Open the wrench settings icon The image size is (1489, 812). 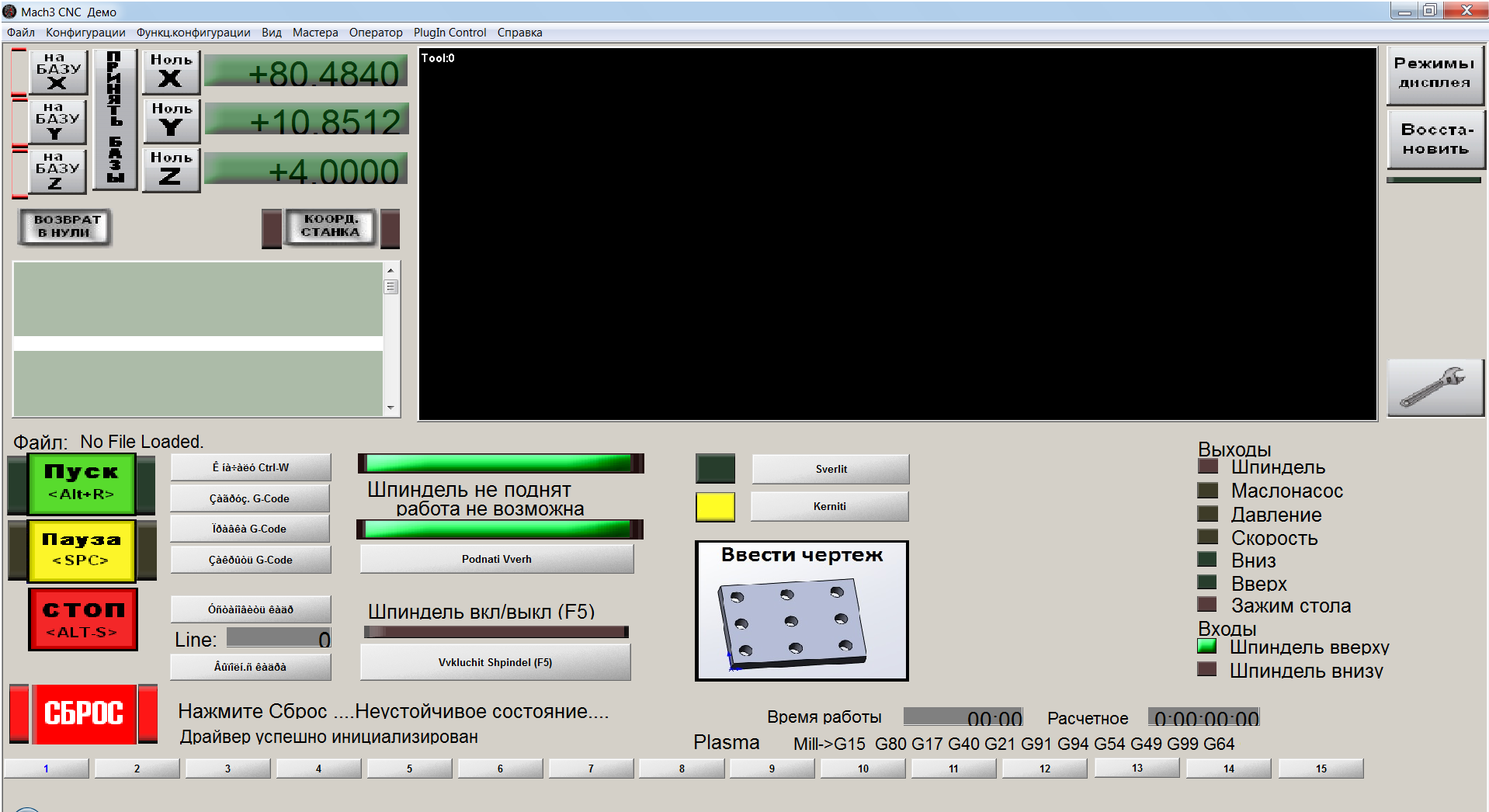[x=1435, y=387]
